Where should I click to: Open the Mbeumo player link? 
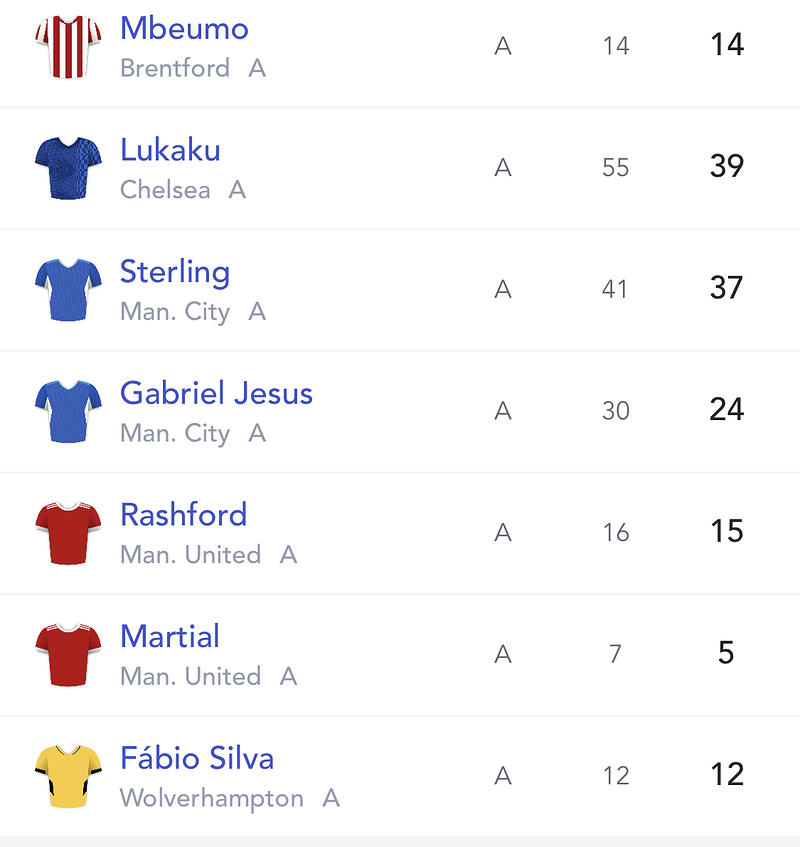pos(184,28)
